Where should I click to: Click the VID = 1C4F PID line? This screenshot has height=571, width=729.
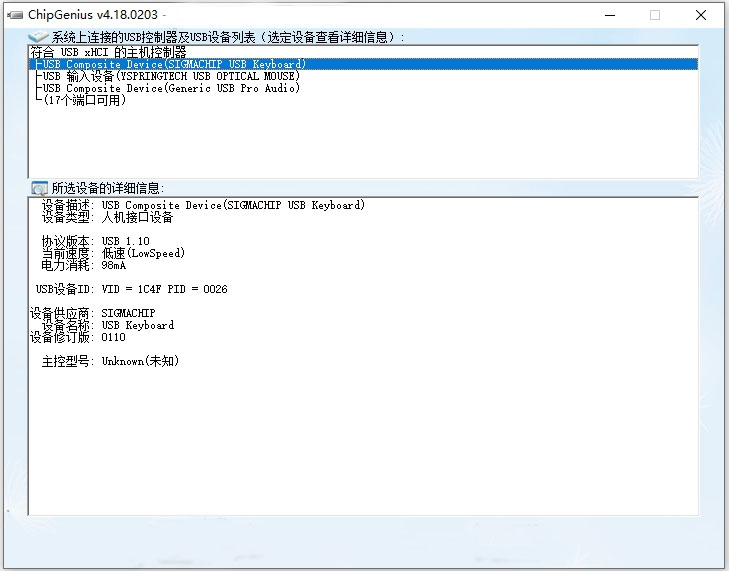(x=131, y=289)
